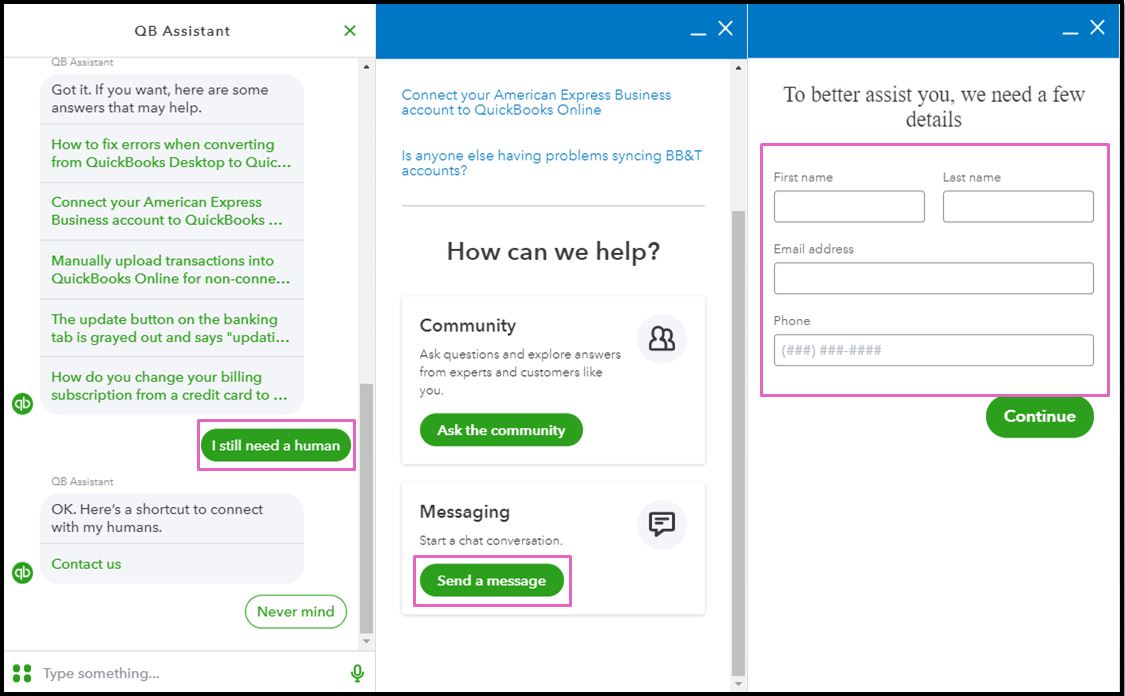
Task: Click the Email address field
Action: point(933,278)
